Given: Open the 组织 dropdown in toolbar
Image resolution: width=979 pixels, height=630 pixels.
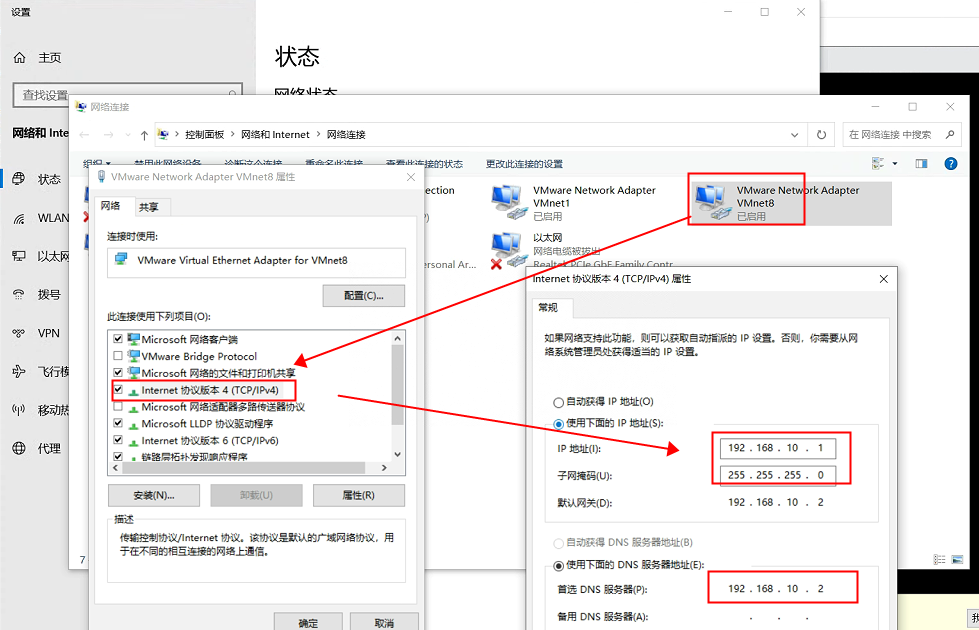Looking at the screenshot, I should 96,164.
